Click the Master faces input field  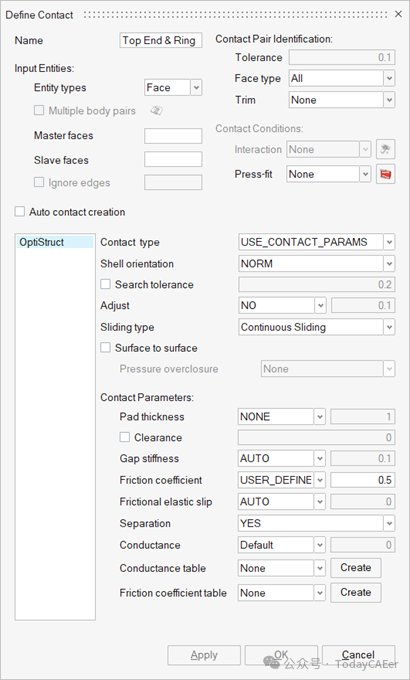[x=173, y=136]
